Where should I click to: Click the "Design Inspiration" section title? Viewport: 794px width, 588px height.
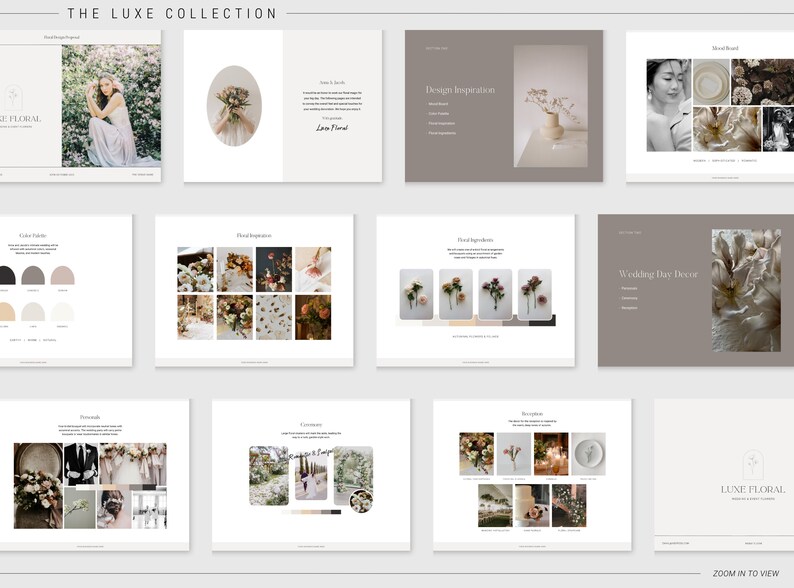click(x=460, y=90)
